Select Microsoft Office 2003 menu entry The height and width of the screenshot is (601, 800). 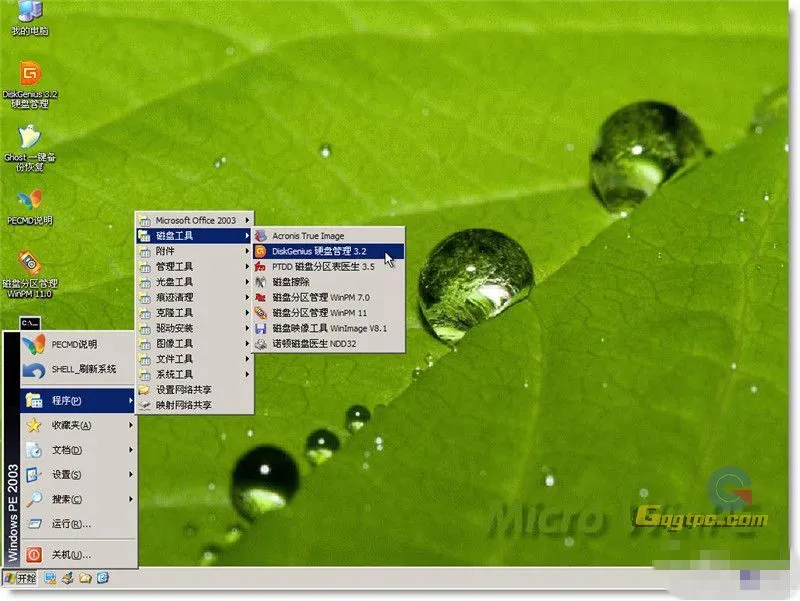[x=195, y=221]
